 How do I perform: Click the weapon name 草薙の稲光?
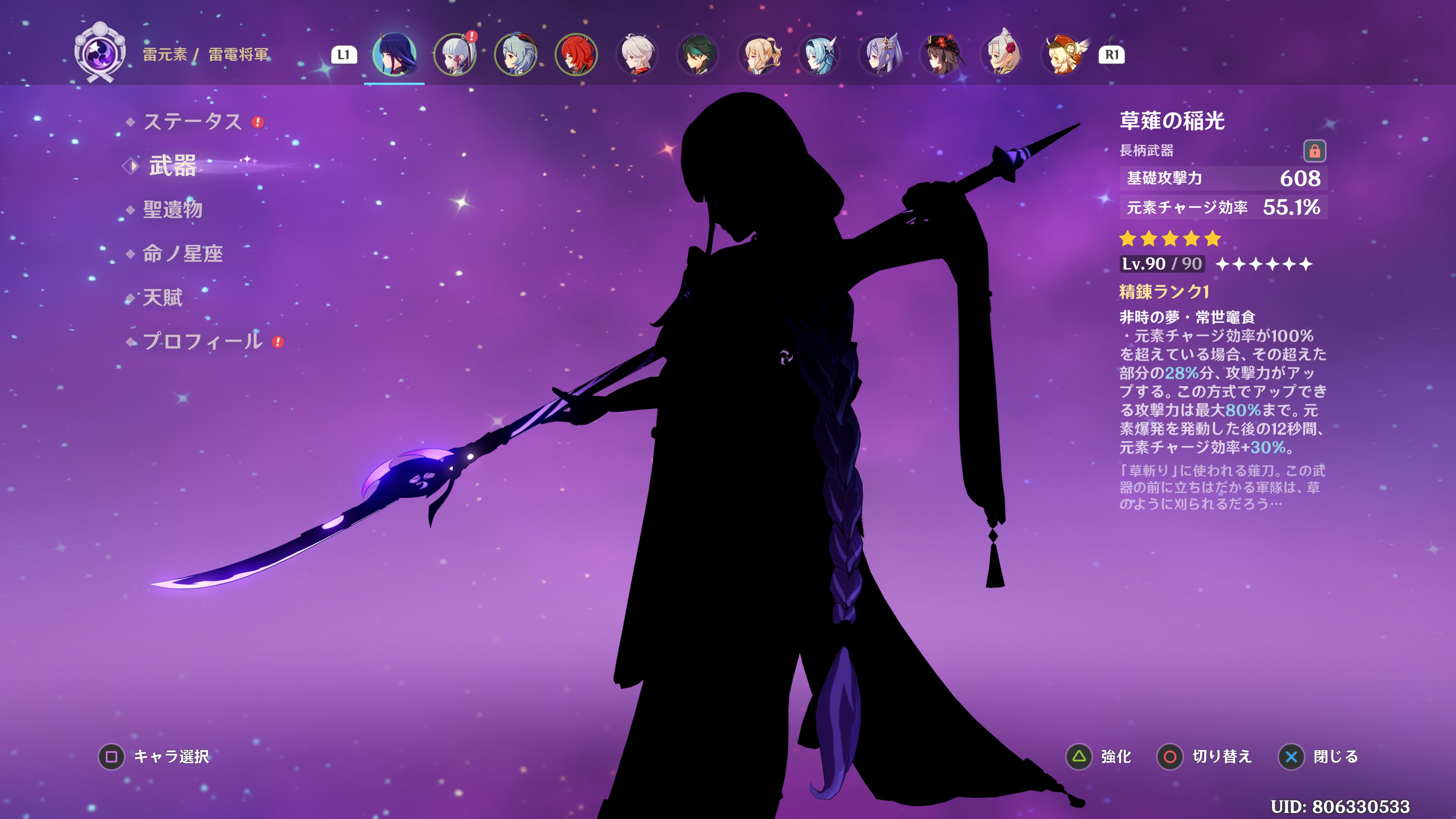coord(1172,121)
